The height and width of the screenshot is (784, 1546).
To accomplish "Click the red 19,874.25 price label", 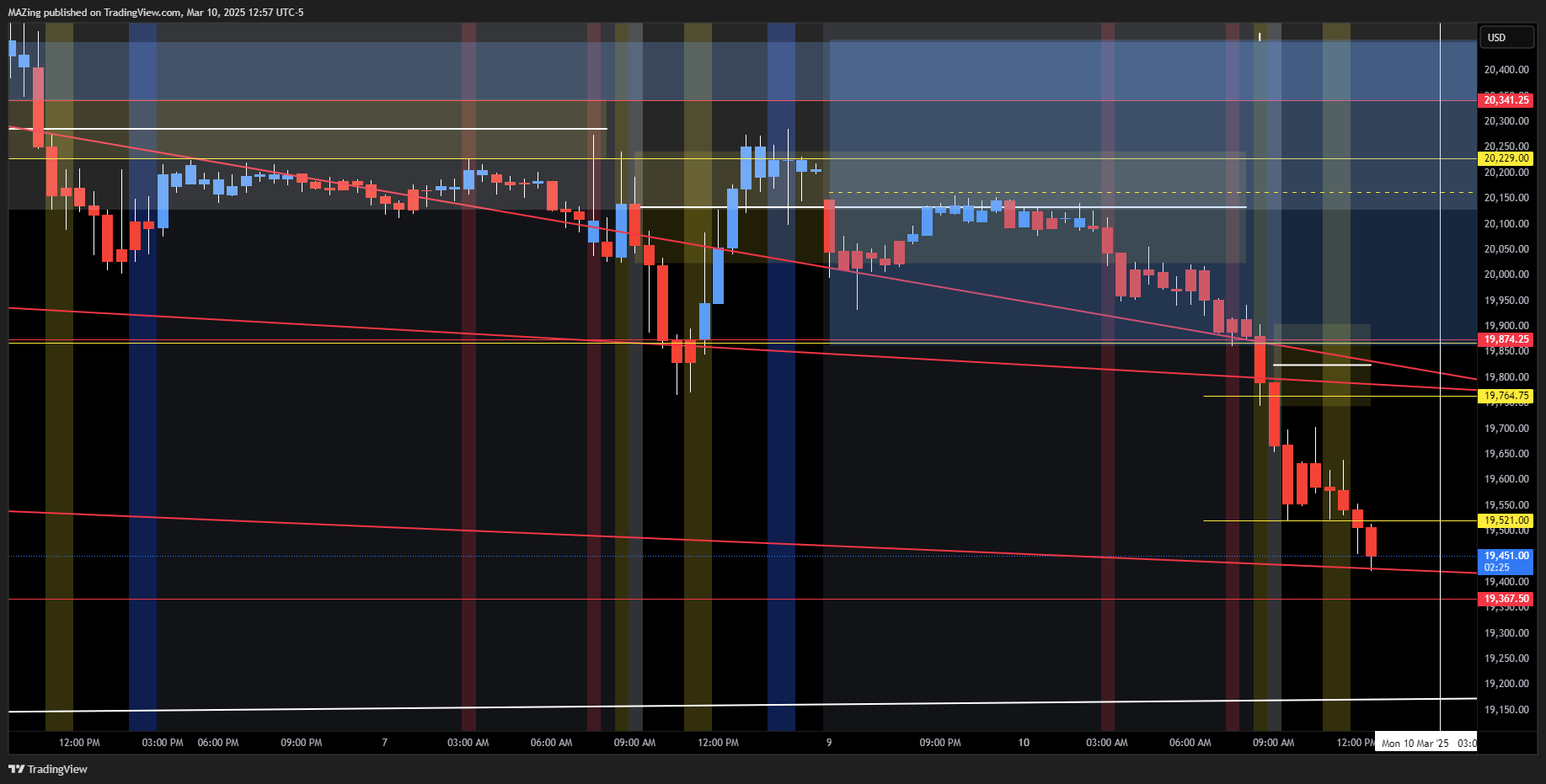I will tap(1506, 340).
